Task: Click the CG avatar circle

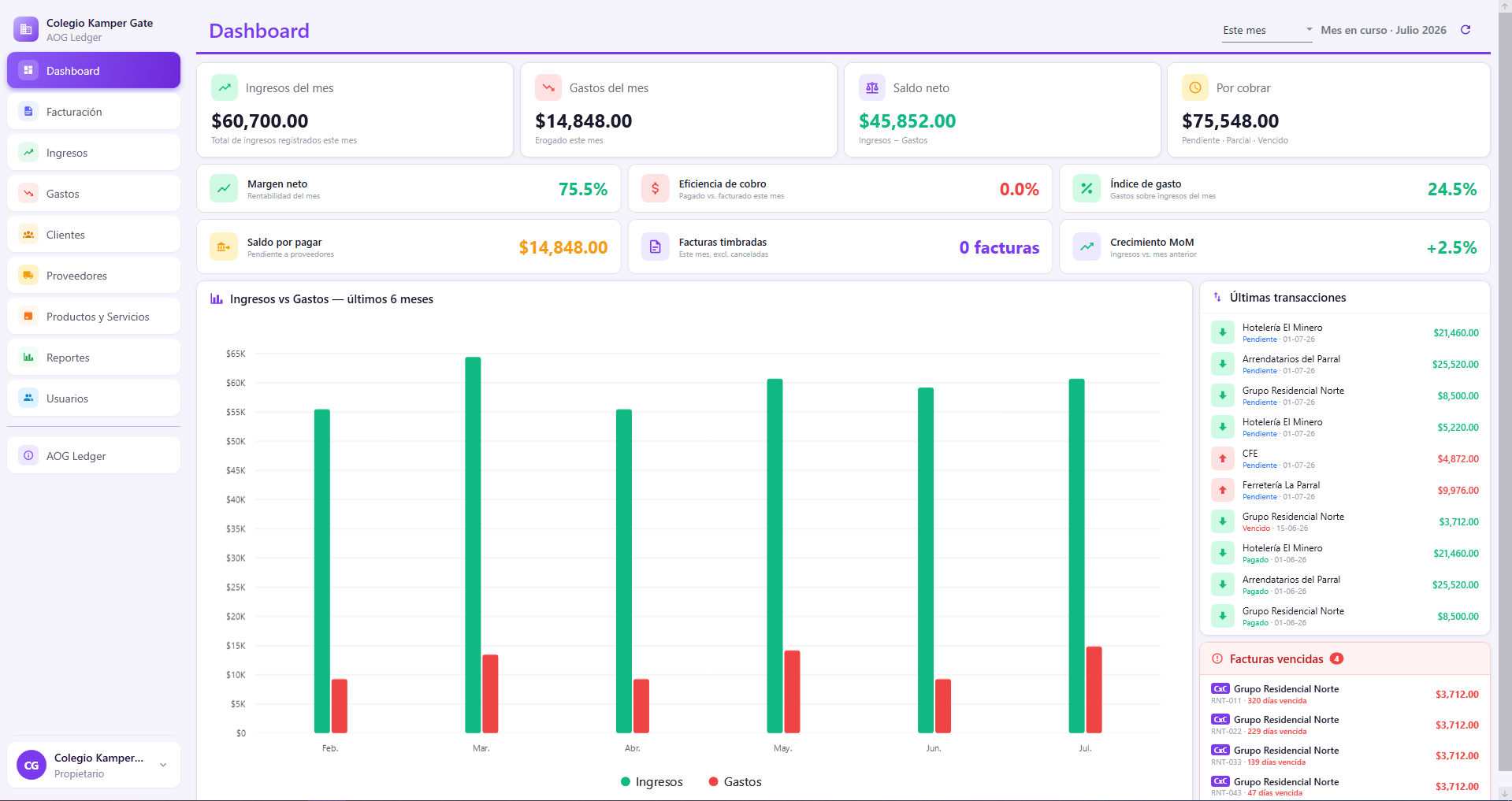Action: tap(32, 765)
